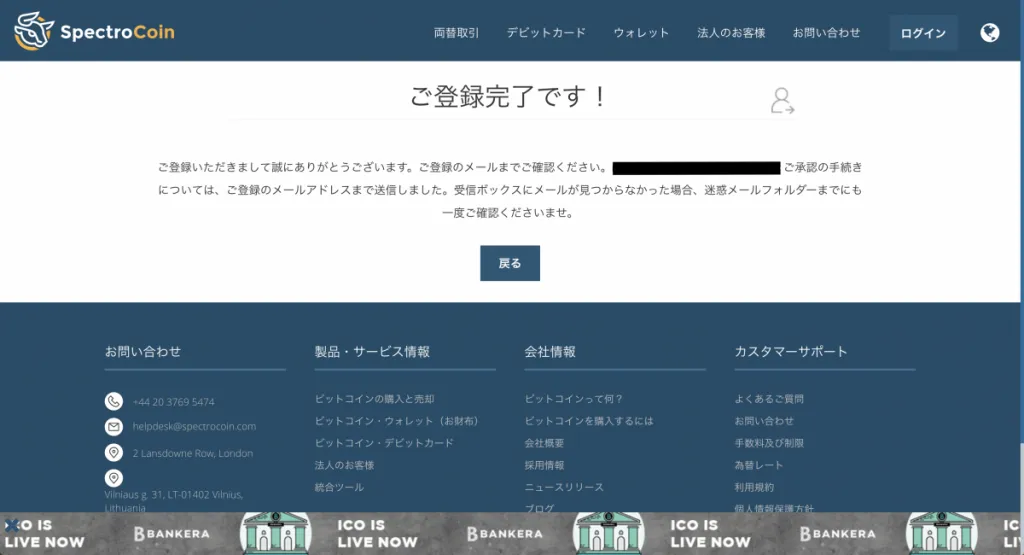Click the phone icon in the contact footer
1024x555 pixels.
114,401
